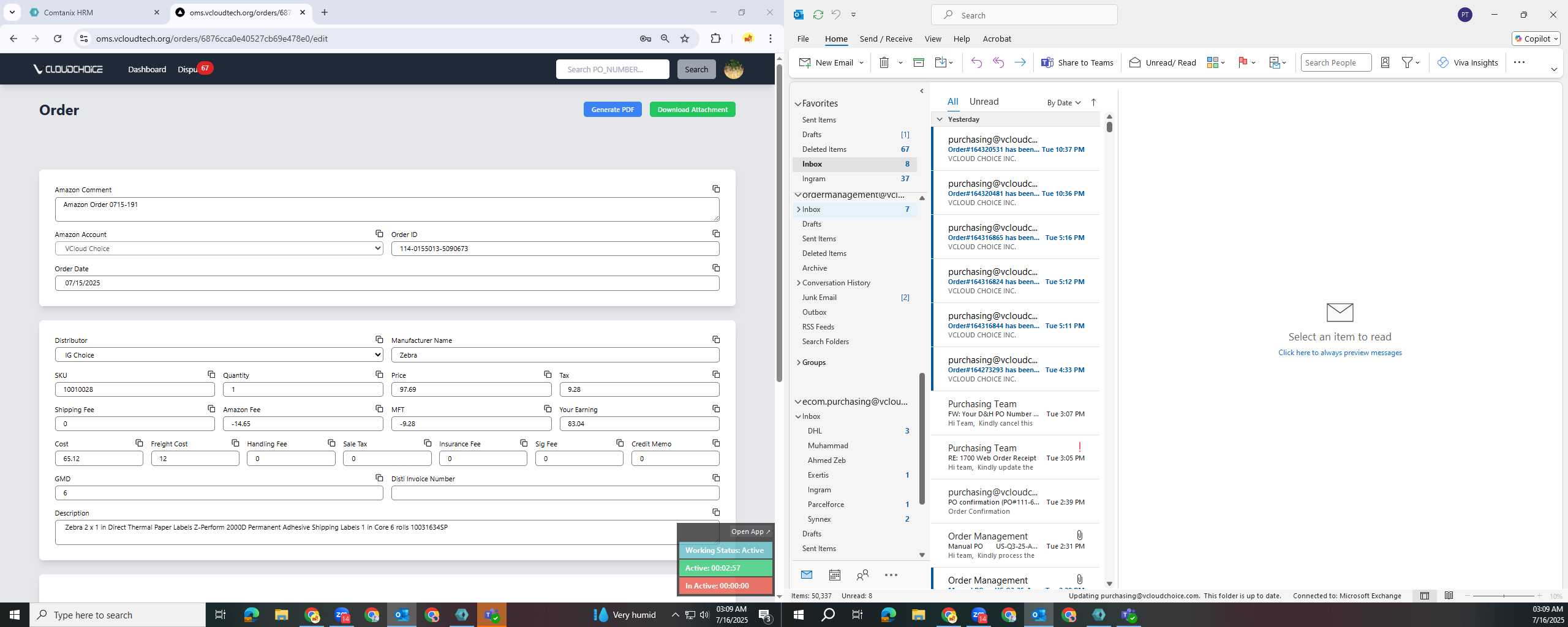Reverse sort order arrow in message list
The width and height of the screenshot is (1568, 627).
tap(1093, 102)
